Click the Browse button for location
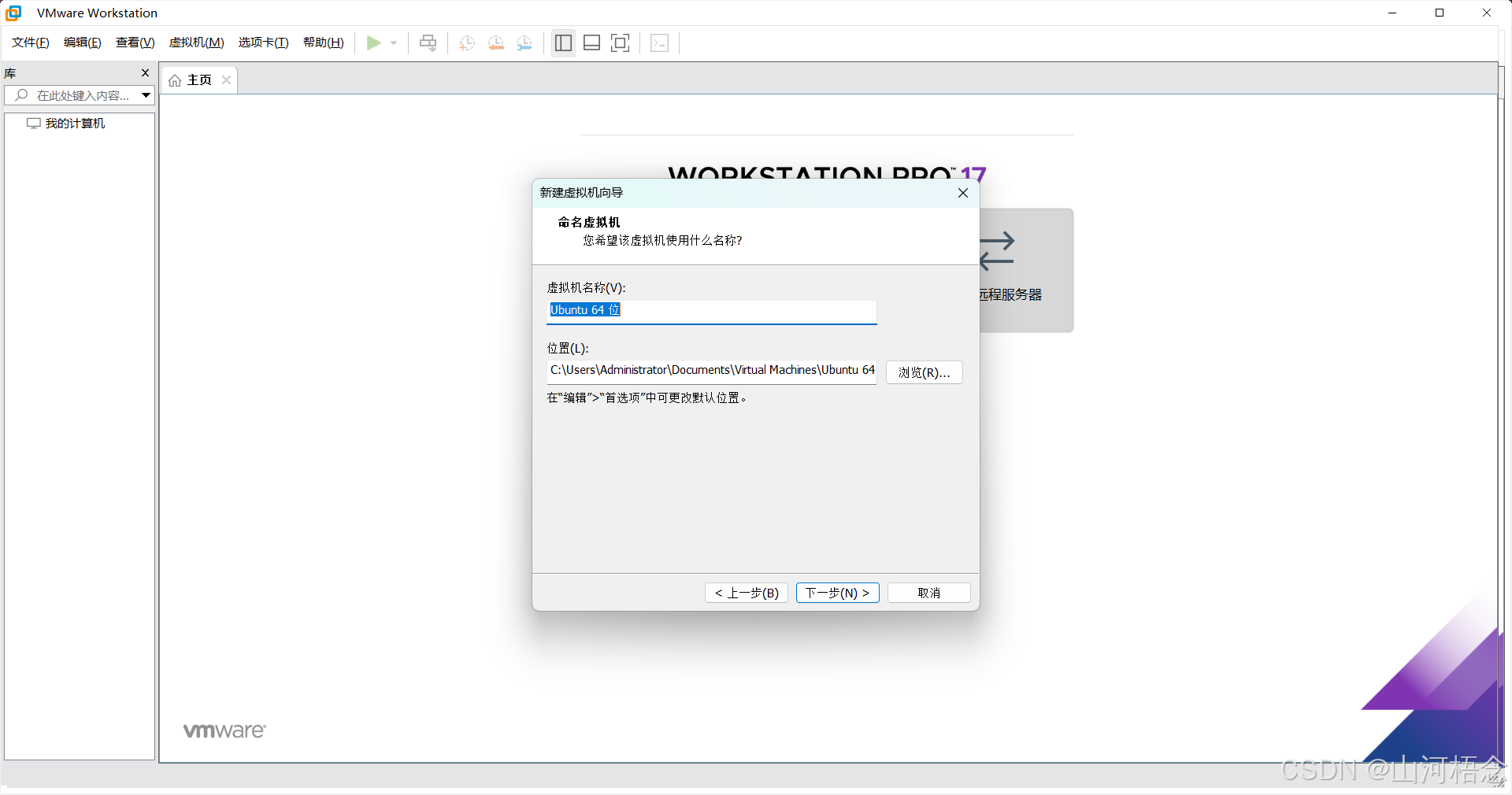Image resolution: width=1512 pixels, height=795 pixels. pyautogui.click(x=925, y=372)
